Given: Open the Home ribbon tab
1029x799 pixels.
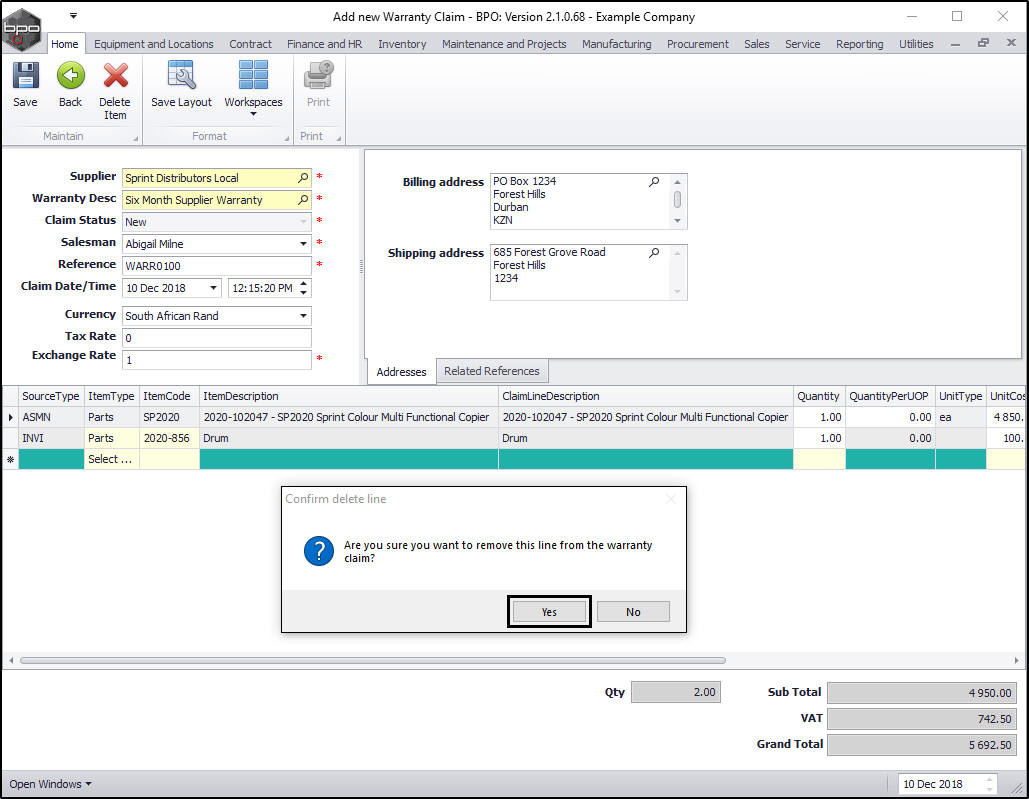Looking at the screenshot, I should pyautogui.click(x=65, y=44).
